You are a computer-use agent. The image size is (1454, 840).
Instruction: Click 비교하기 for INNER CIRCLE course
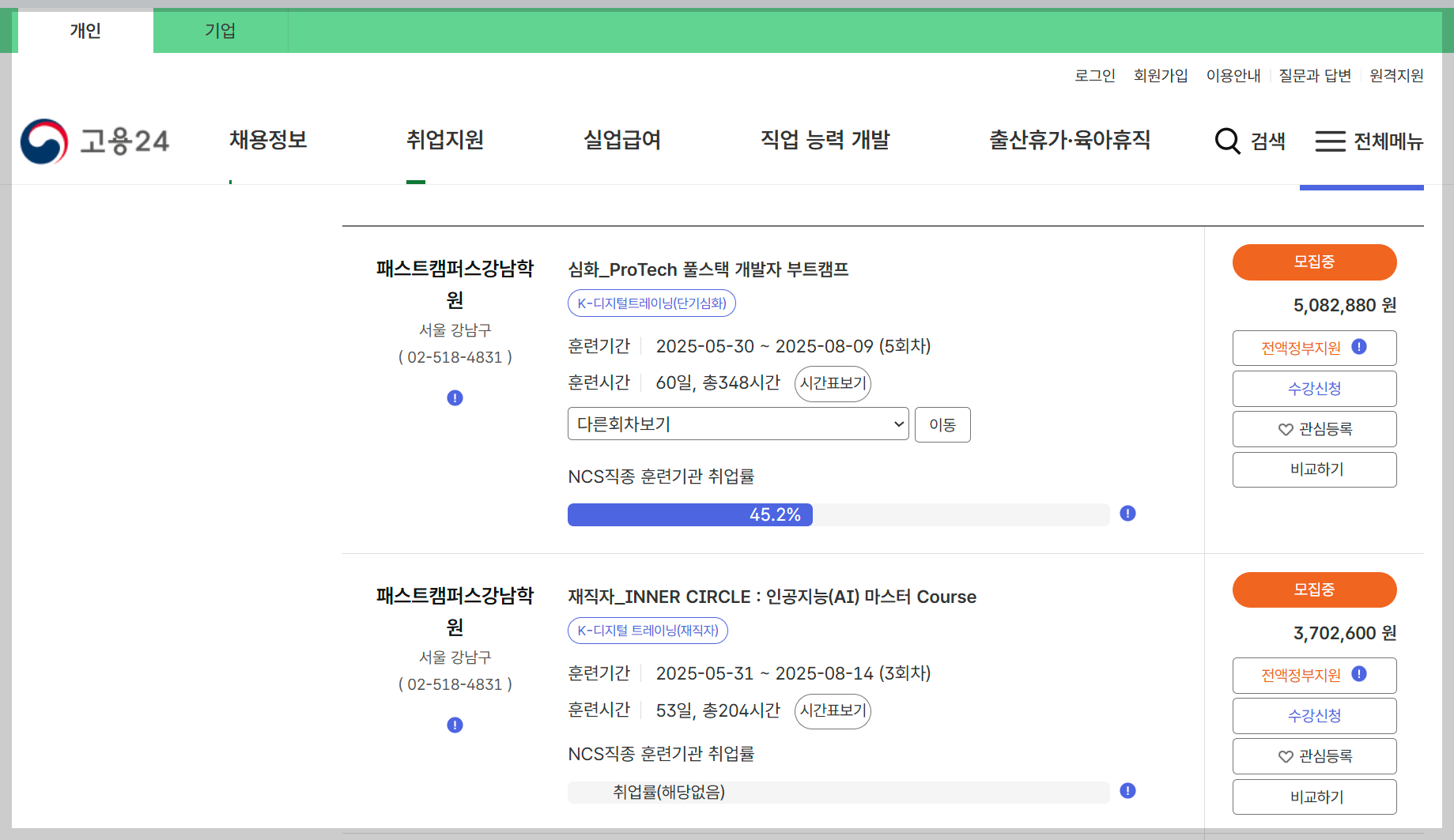coord(1314,797)
